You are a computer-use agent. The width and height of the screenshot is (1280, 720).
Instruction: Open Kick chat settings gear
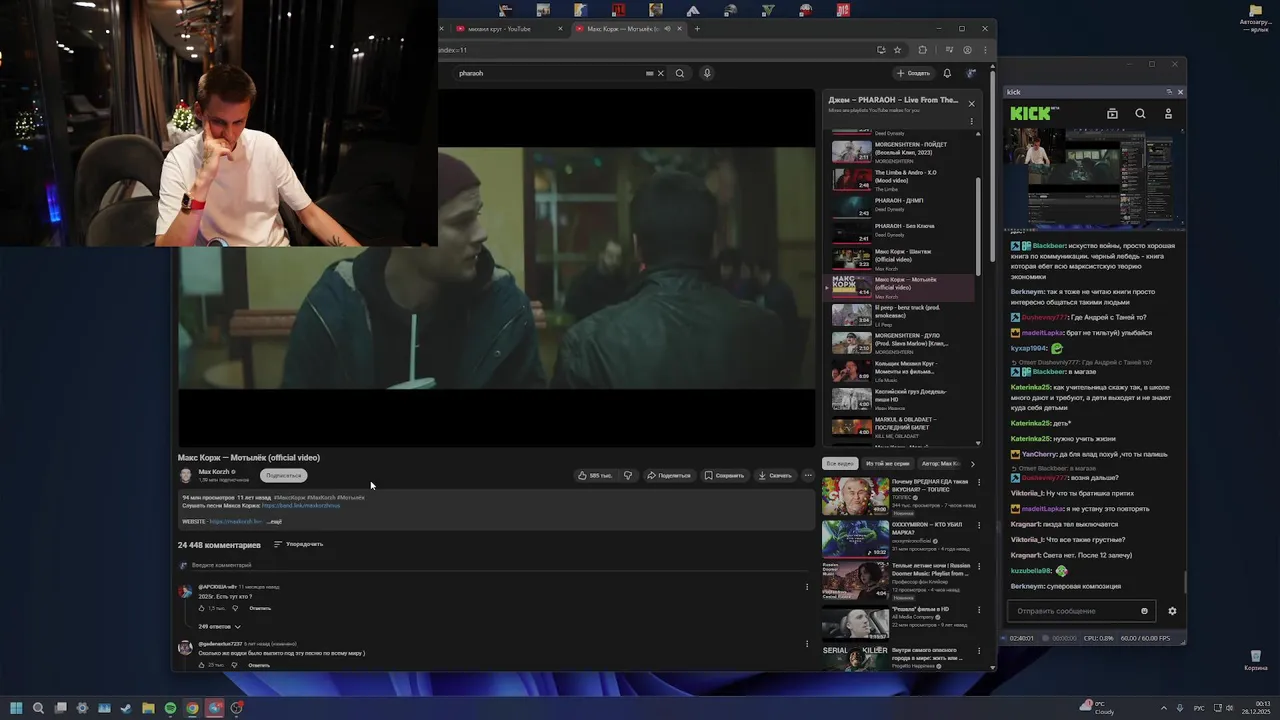pyautogui.click(x=1172, y=611)
